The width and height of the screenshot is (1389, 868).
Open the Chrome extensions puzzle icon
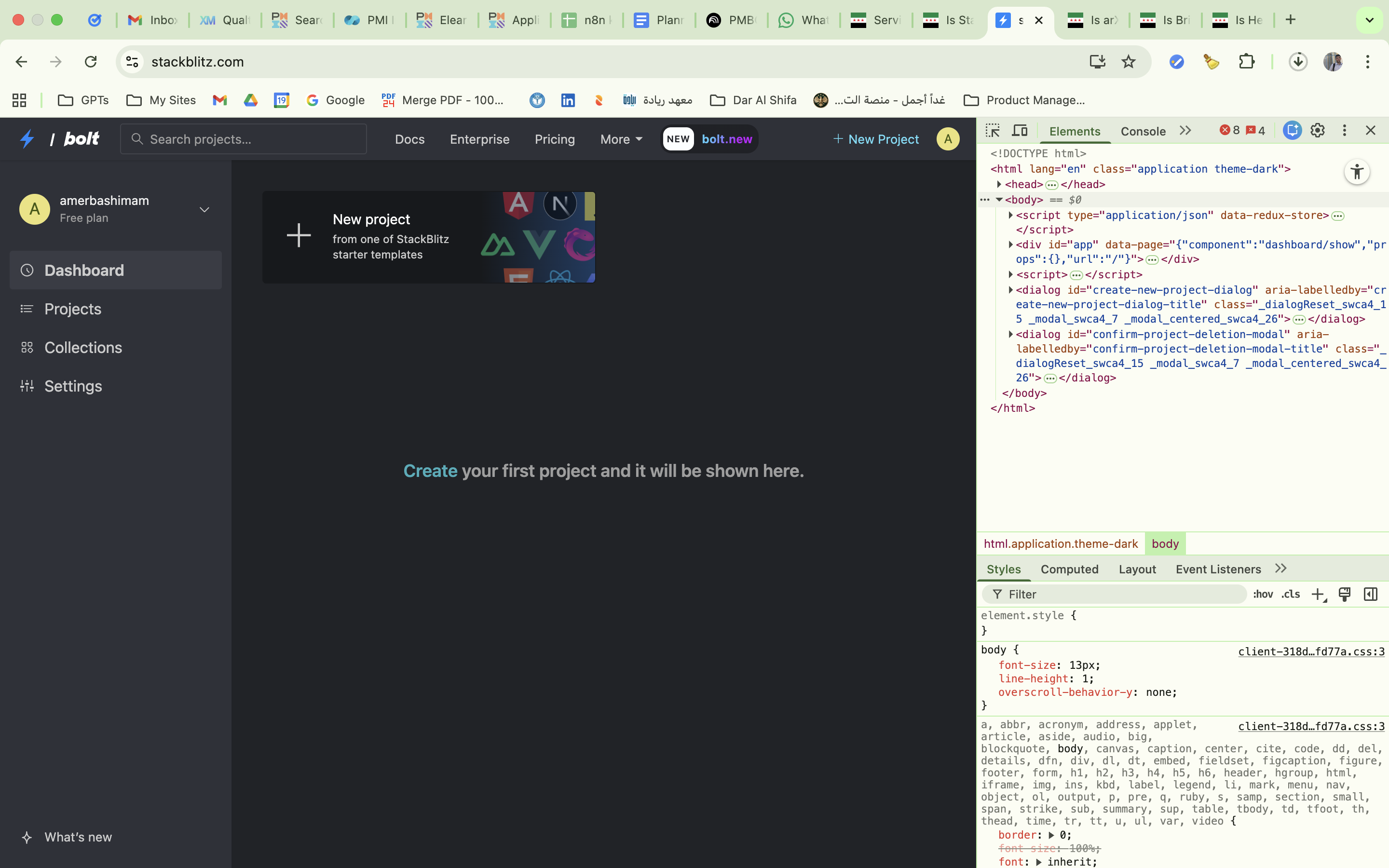(1246, 61)
